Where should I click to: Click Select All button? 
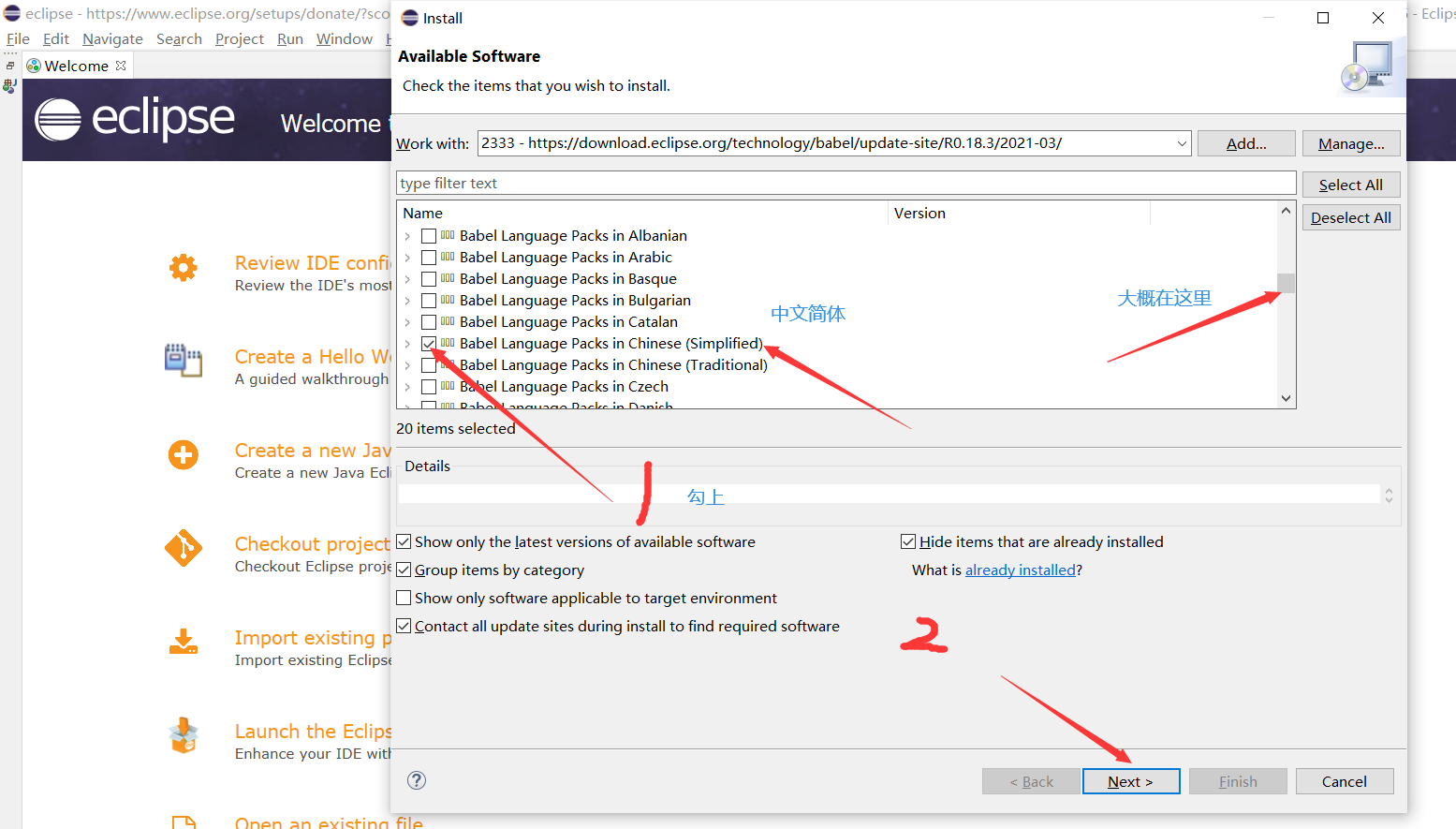pos(1351,185)
